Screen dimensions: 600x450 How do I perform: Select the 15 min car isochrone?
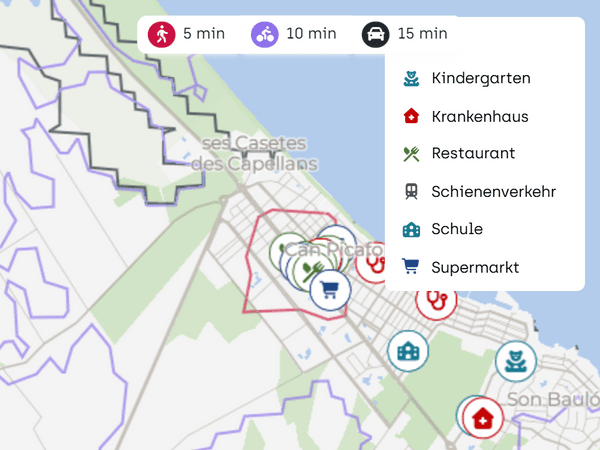[405, 34]
